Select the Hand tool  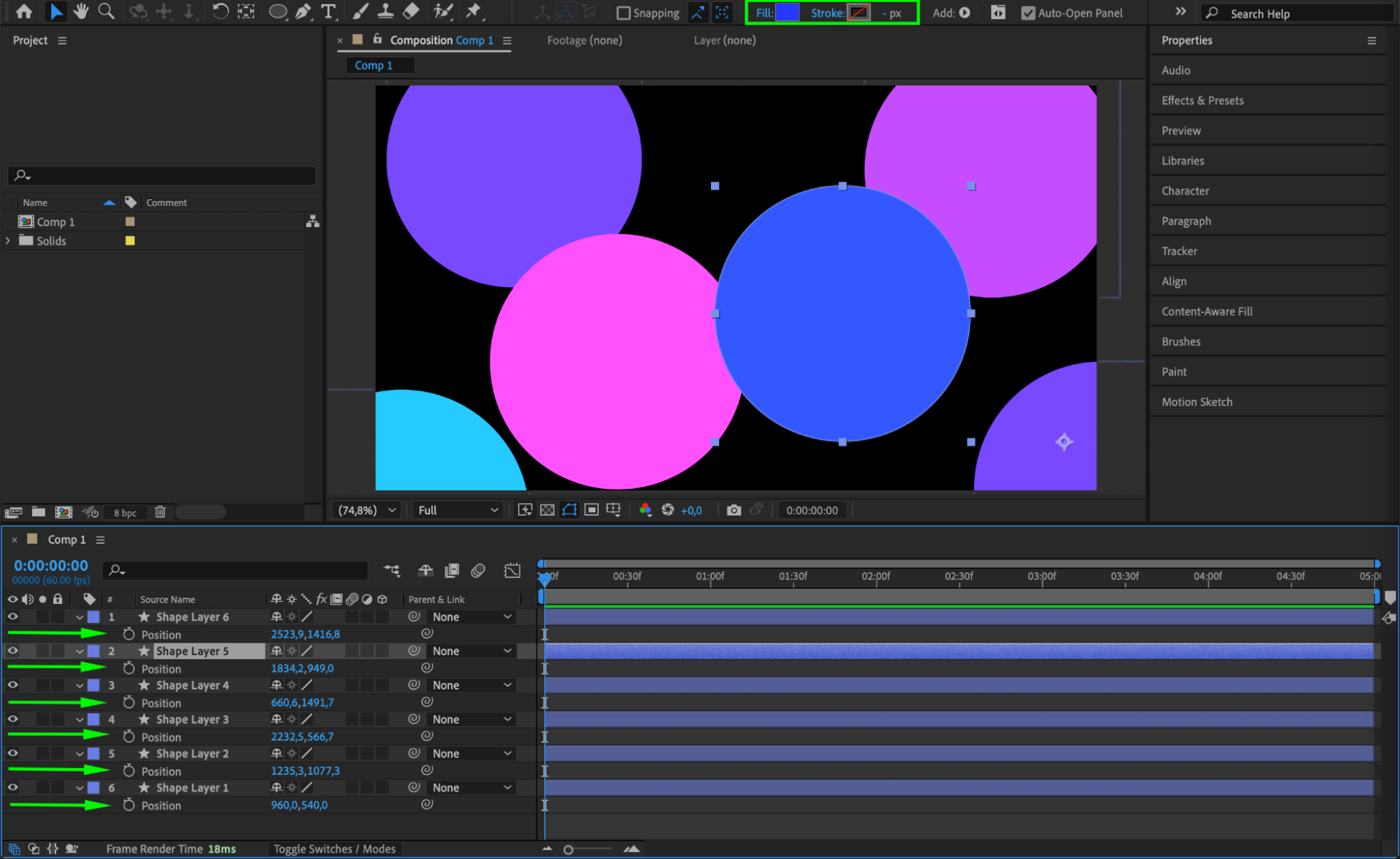(81, 11)
